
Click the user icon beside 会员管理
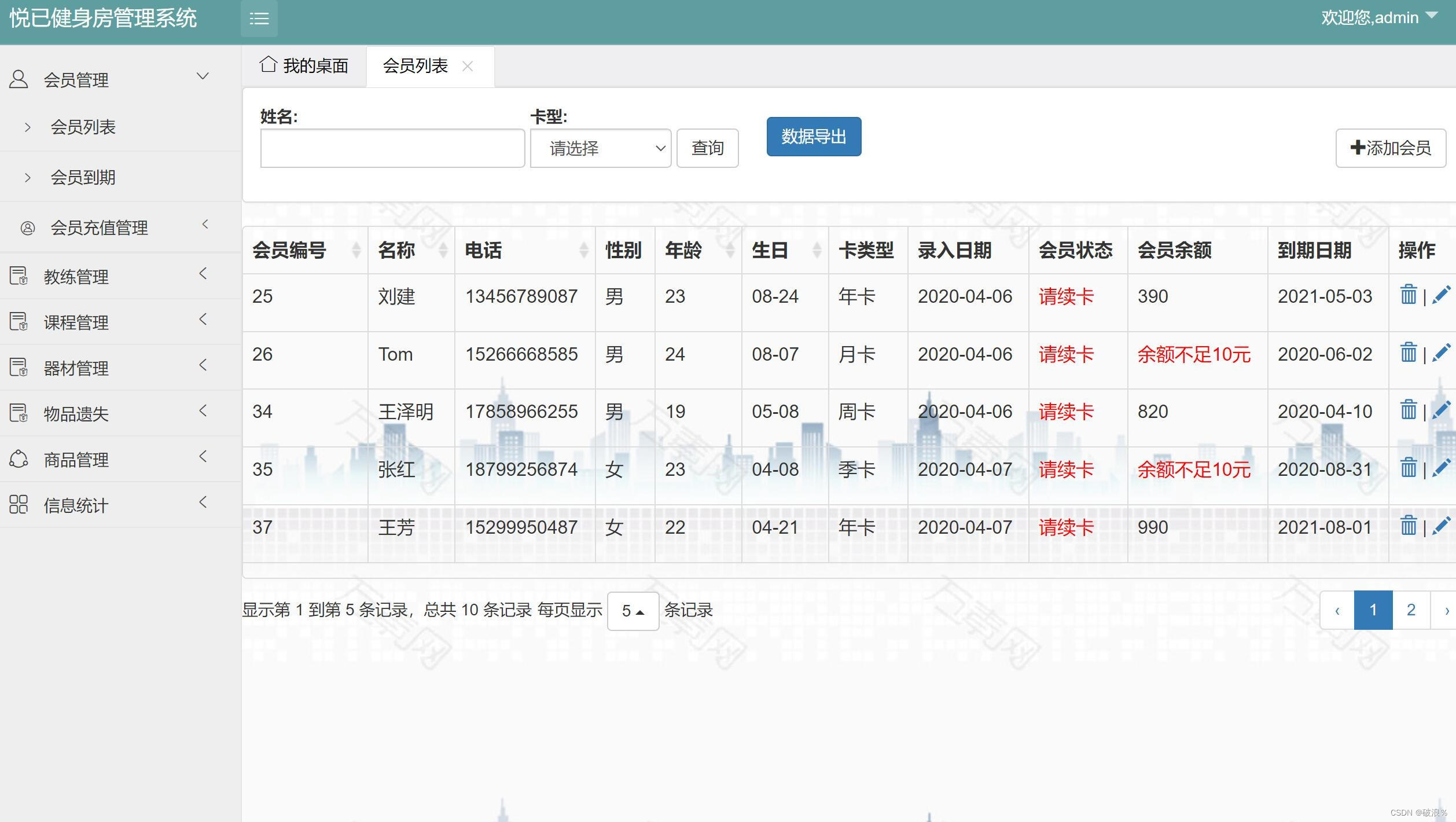(19, 79)
